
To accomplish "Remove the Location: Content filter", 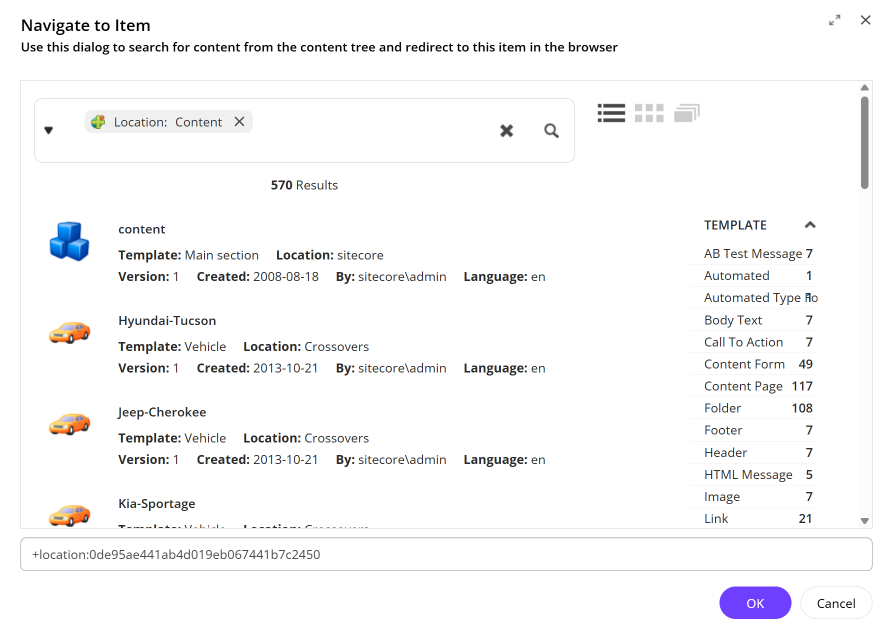I will point(240,122).
